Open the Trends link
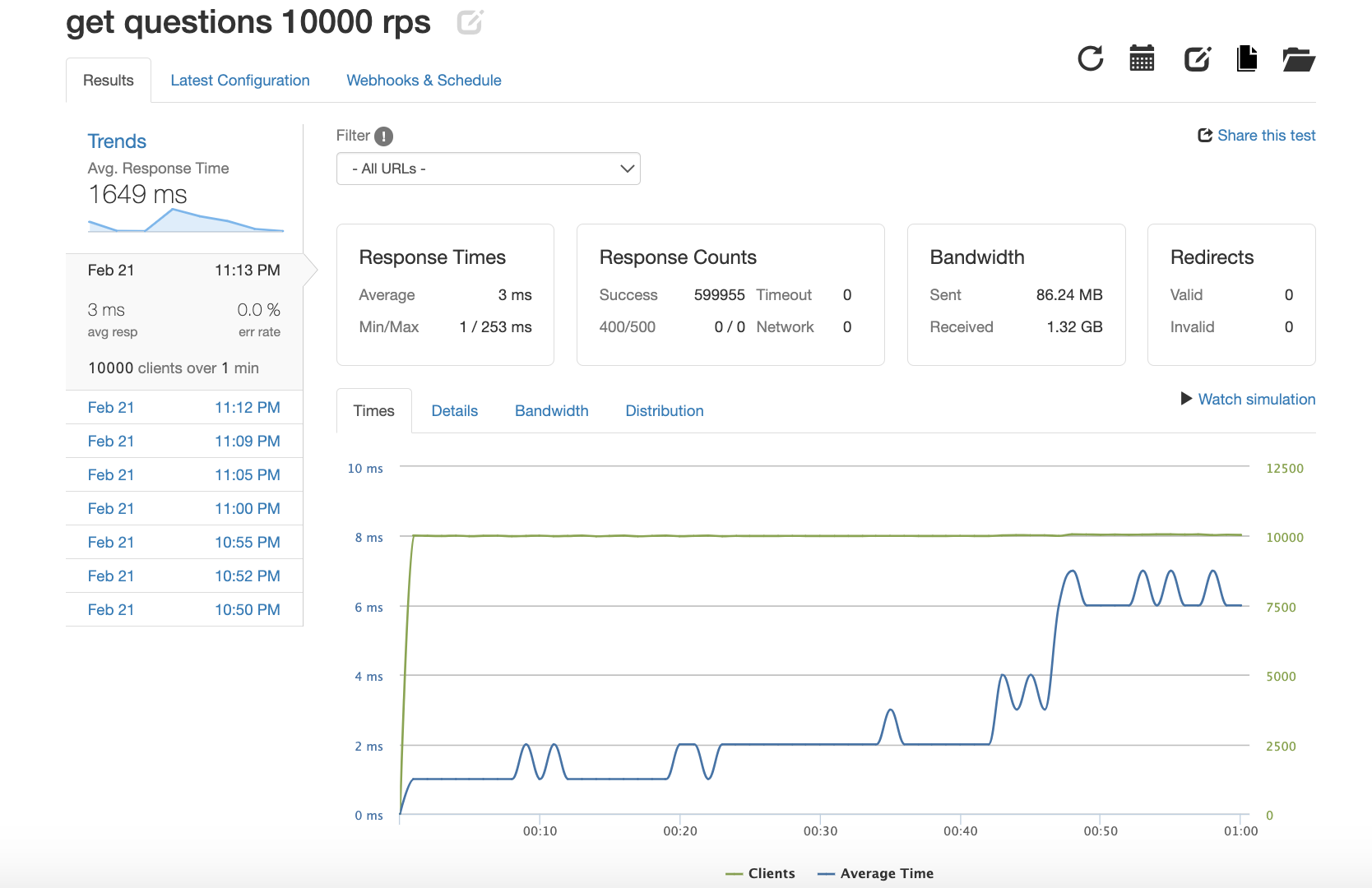Screen dimensions: 1372x888 (x=117, y=141)
